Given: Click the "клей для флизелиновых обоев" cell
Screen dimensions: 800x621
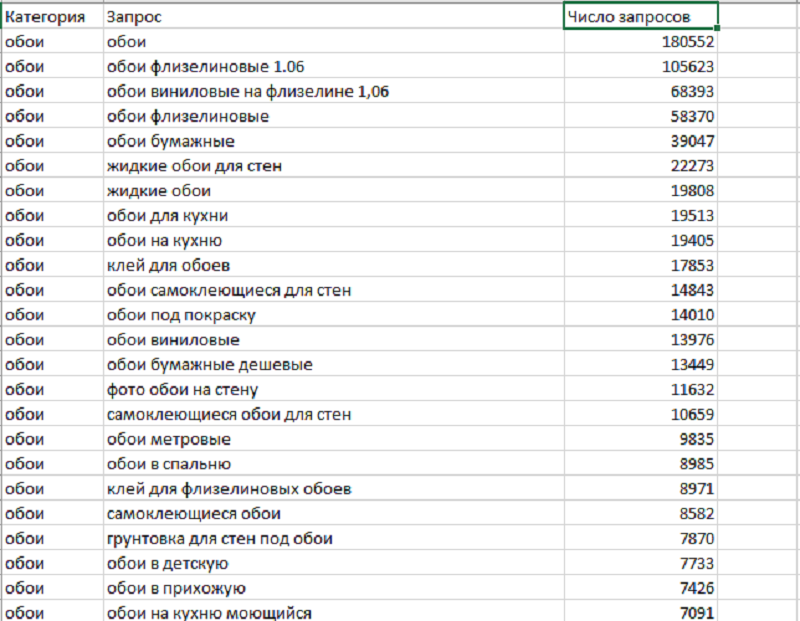Looking at the screenshot, I should coord(333,489).
